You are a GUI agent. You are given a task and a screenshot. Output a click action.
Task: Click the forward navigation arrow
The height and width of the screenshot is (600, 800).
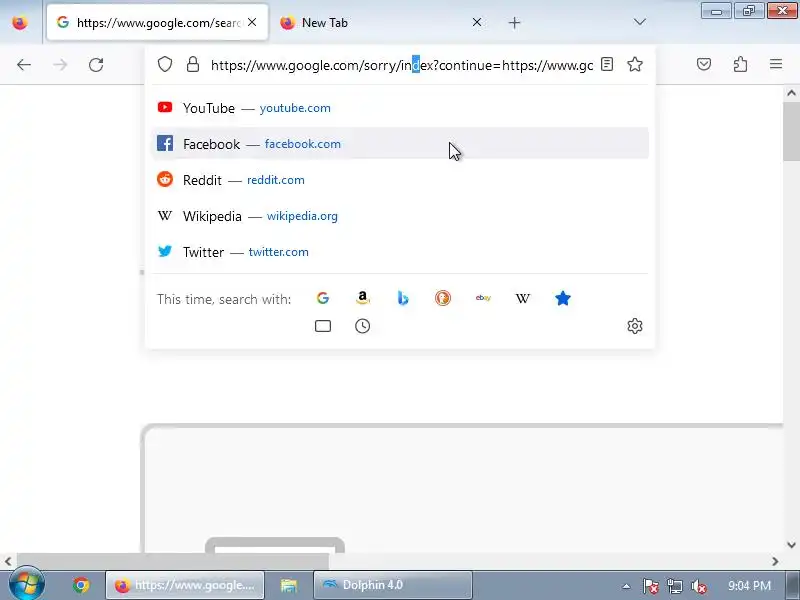pyautogui.click(x=60, y=65)
